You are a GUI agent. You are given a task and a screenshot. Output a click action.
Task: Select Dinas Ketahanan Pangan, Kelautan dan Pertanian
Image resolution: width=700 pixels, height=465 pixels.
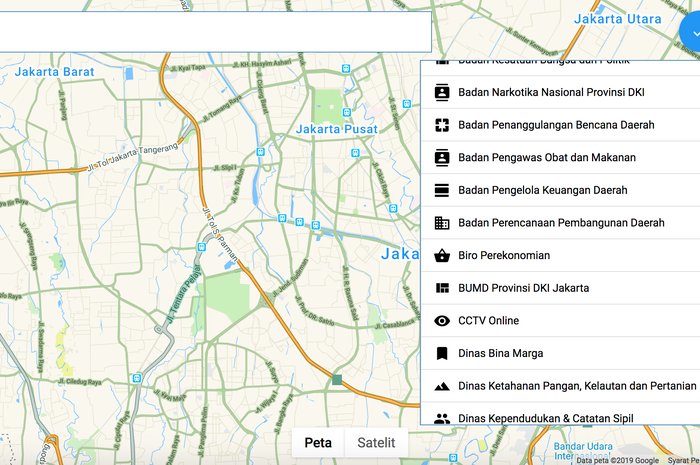tap(560, 386)
